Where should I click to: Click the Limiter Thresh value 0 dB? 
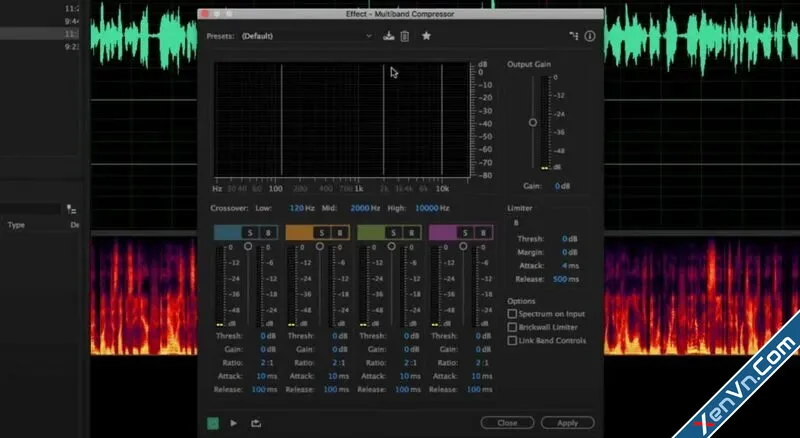pos(570,239)
